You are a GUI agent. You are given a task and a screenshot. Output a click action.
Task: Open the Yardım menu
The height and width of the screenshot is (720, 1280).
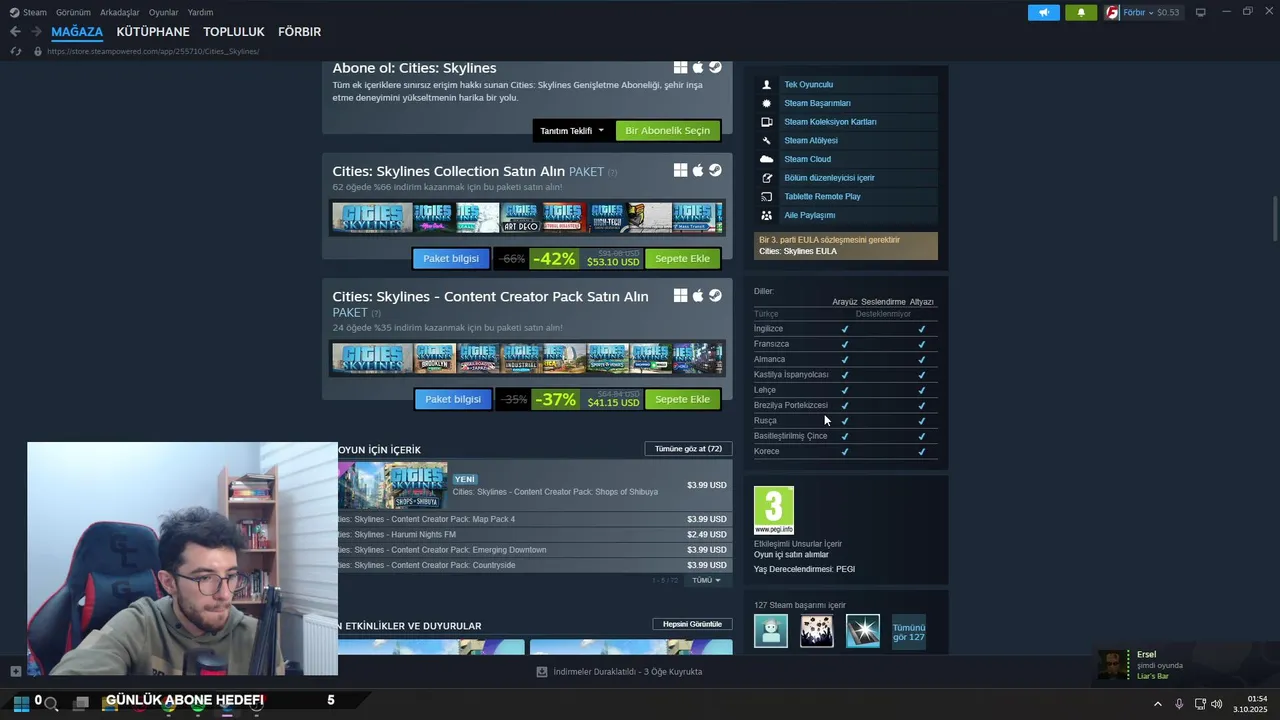(200, 12)
